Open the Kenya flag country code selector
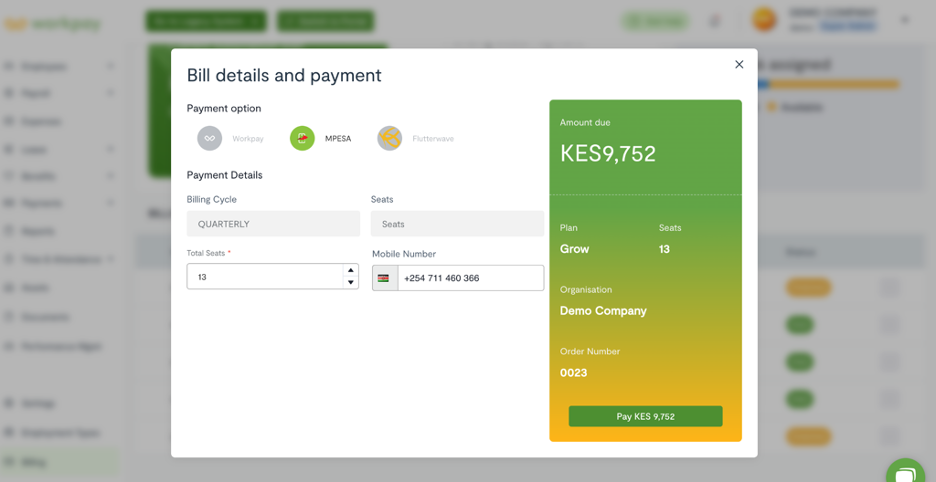The image size is (936, 482). coord(385,278)
